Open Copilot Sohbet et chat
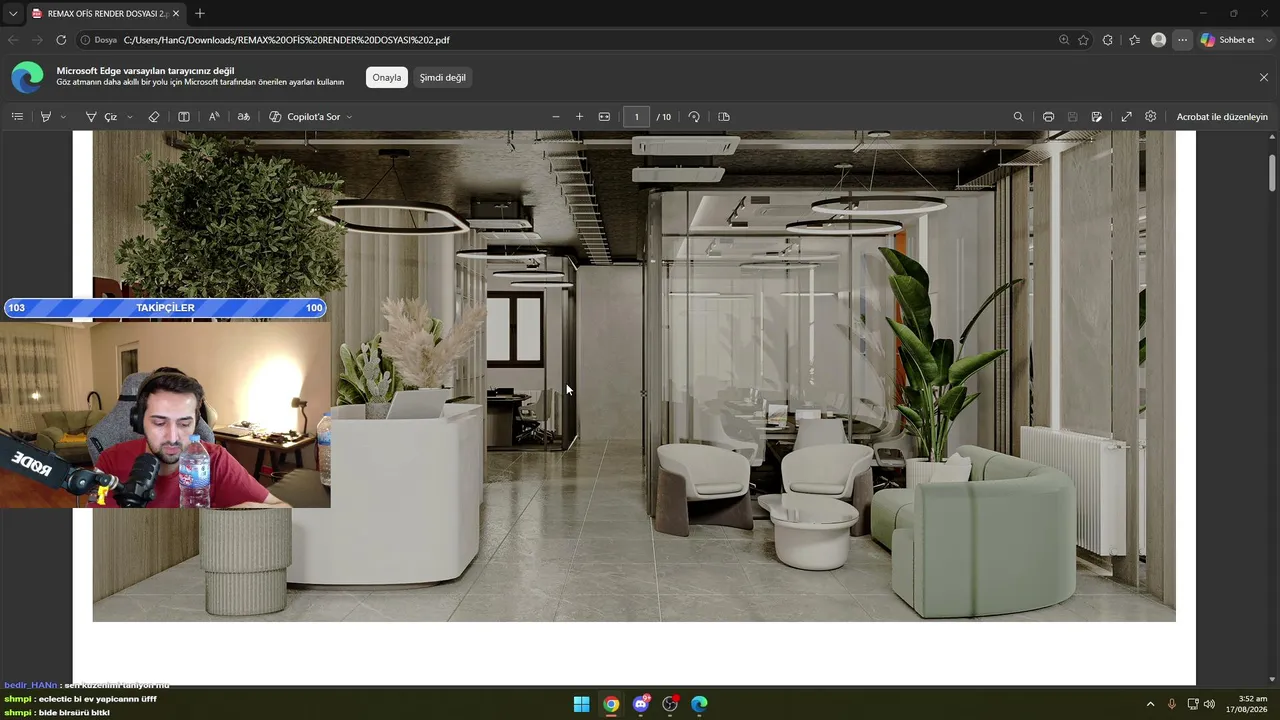Image resolution: width=1280 pixels, height=720 pixels. [x=1227, y=40]
